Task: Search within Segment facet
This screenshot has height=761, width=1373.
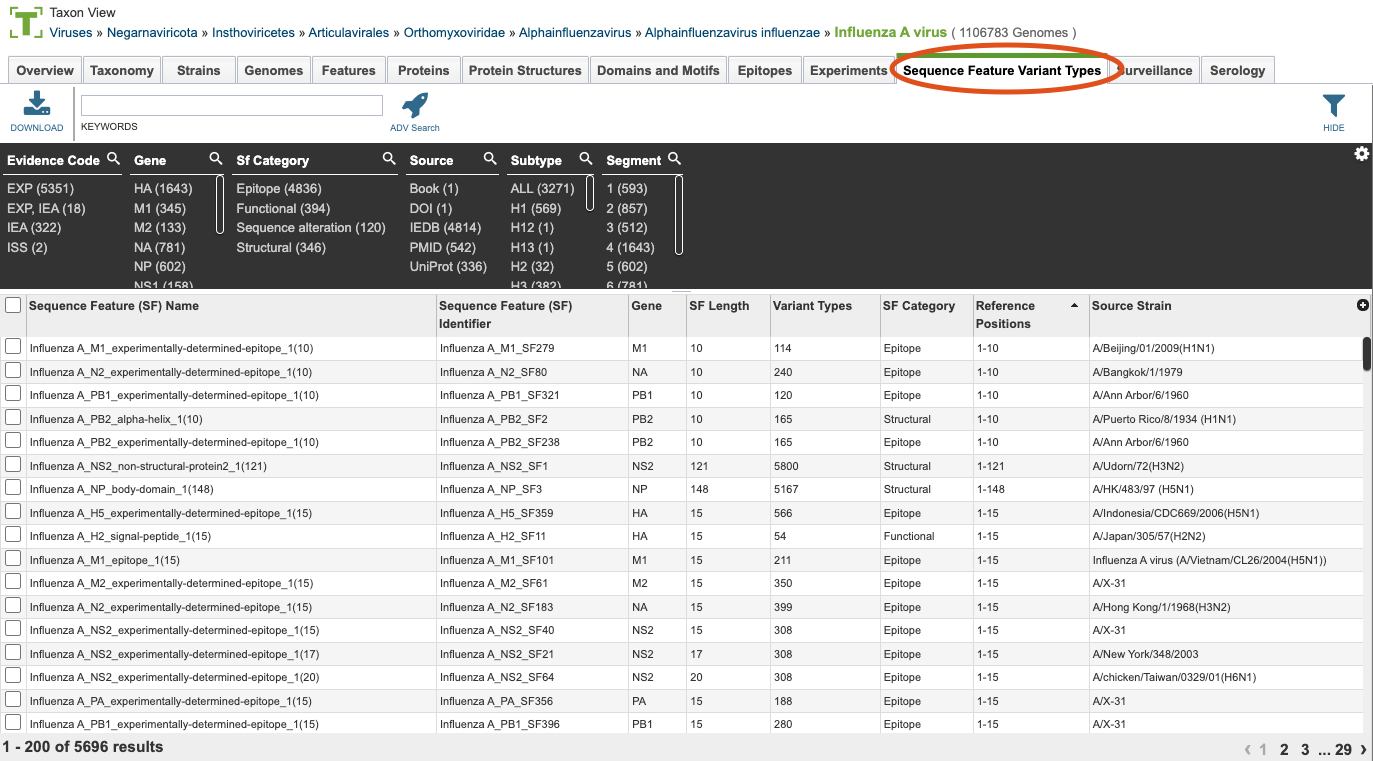Action: coord(675,159)
